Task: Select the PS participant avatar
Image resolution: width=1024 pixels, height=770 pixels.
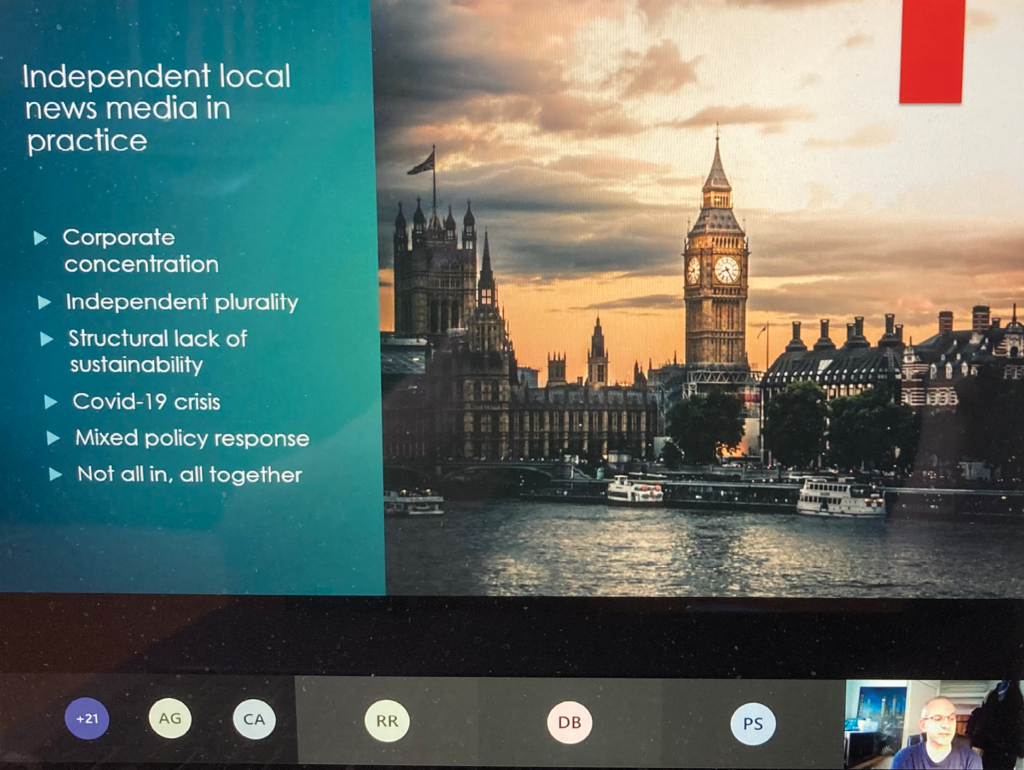Action: 753,724
